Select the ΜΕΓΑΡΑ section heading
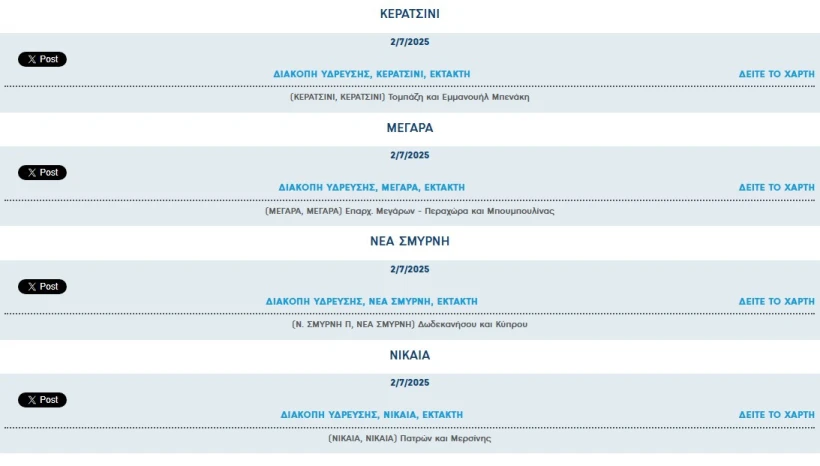820x466 pixels. (x=410, y=128)
